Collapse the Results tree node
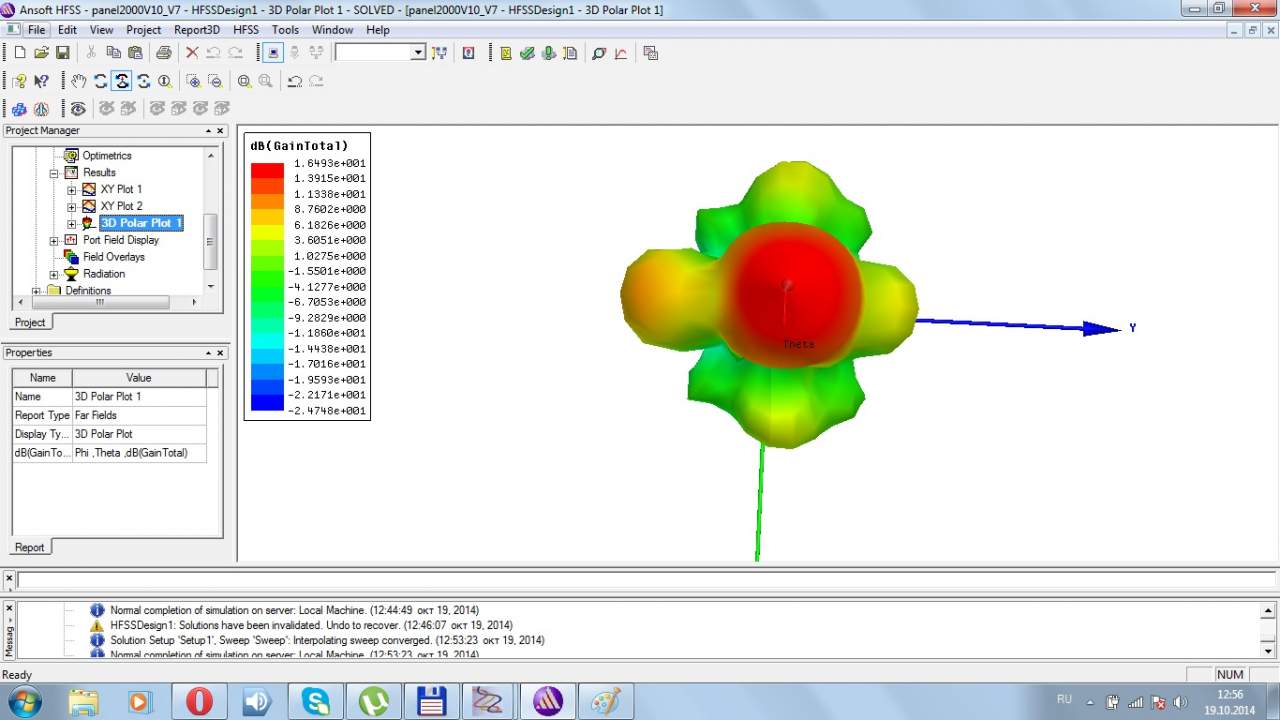Screen dimensions: 1280x720 pos(54,173)
